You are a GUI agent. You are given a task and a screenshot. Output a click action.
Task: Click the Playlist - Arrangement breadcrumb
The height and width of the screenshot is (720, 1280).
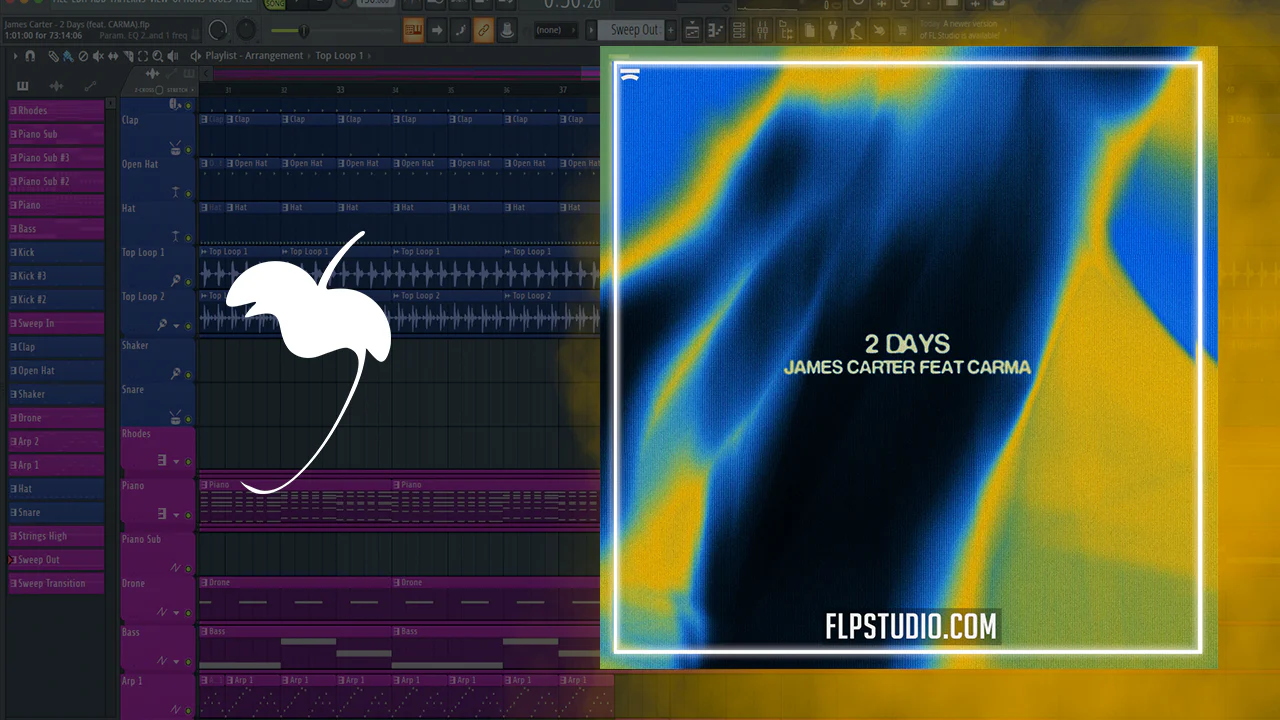tap(254, 56)
